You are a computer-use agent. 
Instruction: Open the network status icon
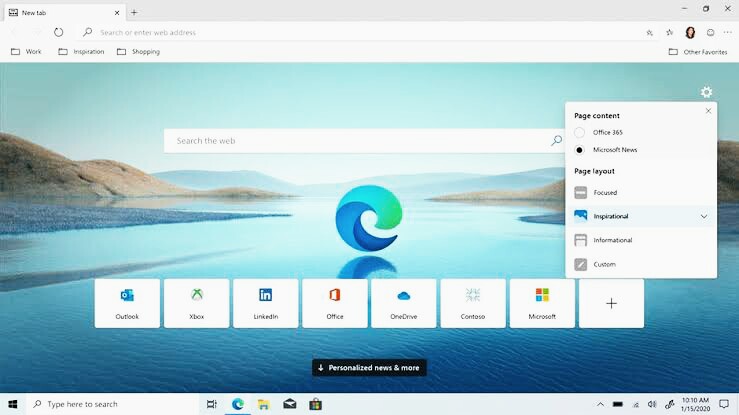(x=635, y=405)
